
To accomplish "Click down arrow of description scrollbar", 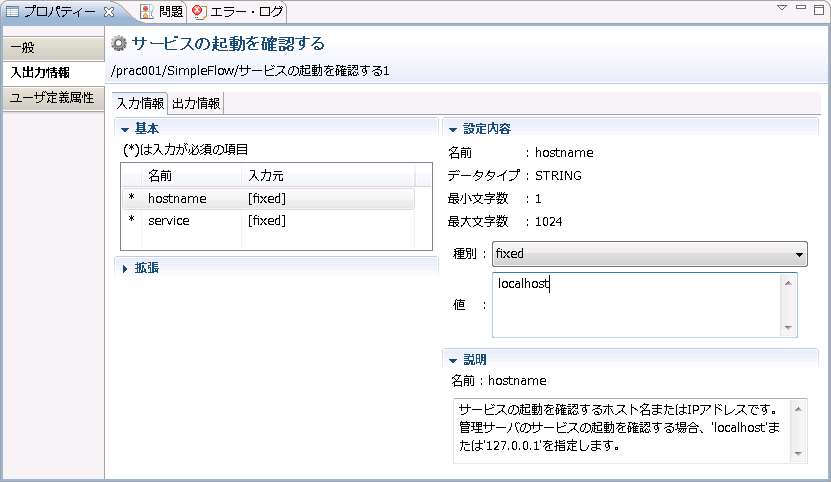I will pos(798,454).
